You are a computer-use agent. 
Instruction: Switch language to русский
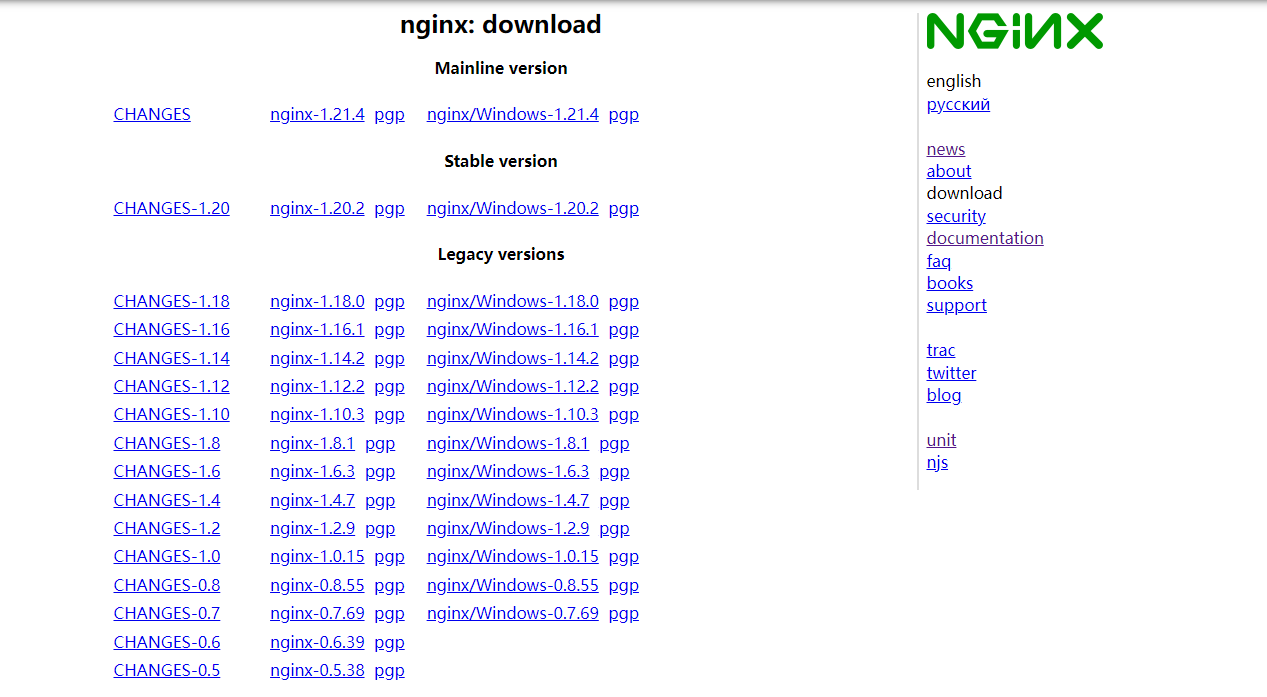pos(957,105)
